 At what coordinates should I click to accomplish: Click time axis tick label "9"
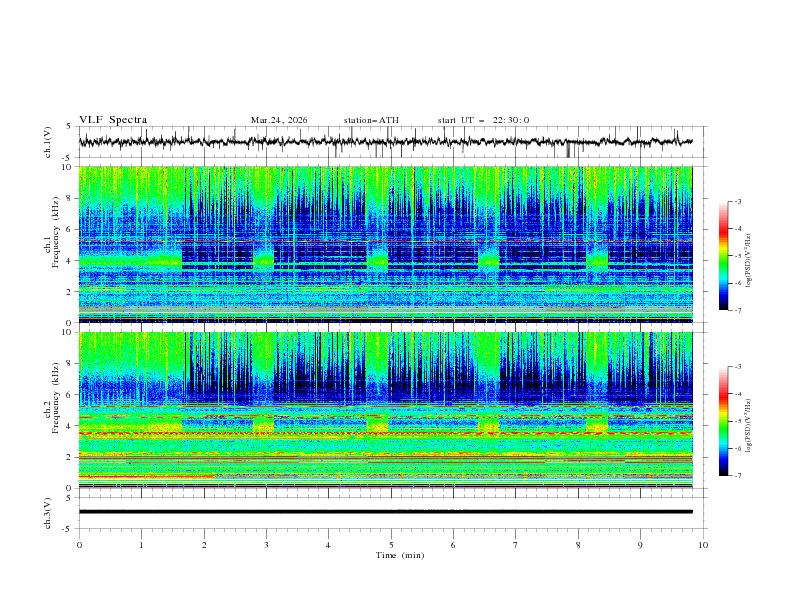640,545
